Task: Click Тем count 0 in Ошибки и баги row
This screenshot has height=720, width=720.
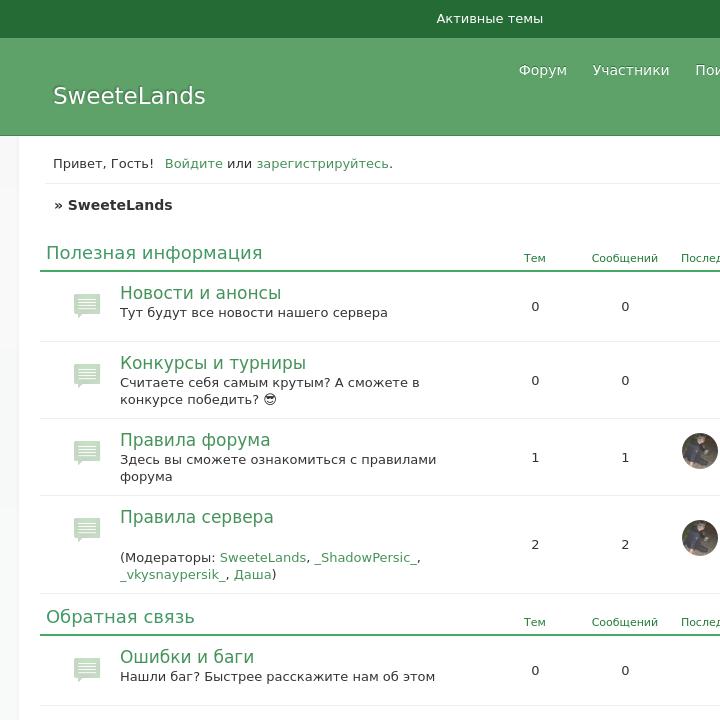Action: coord(535,671)
